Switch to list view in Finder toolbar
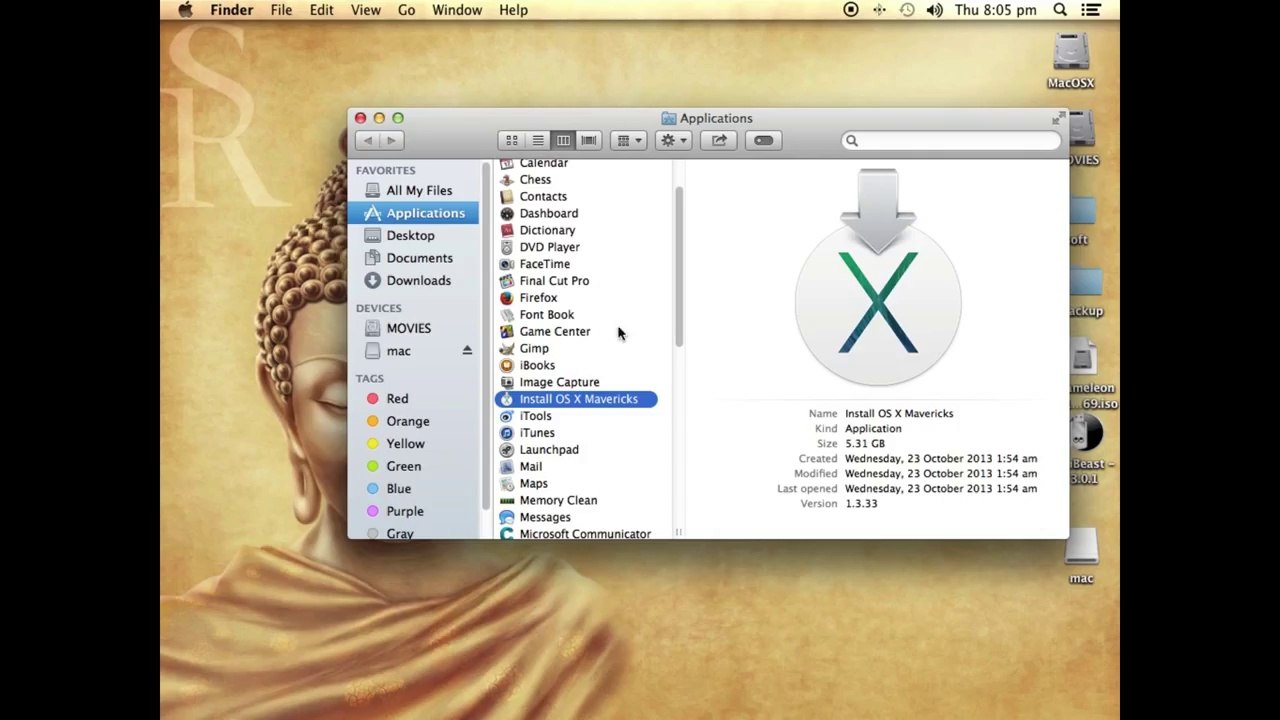This screenshot has width=1280, height=720. tap(538, 141)
